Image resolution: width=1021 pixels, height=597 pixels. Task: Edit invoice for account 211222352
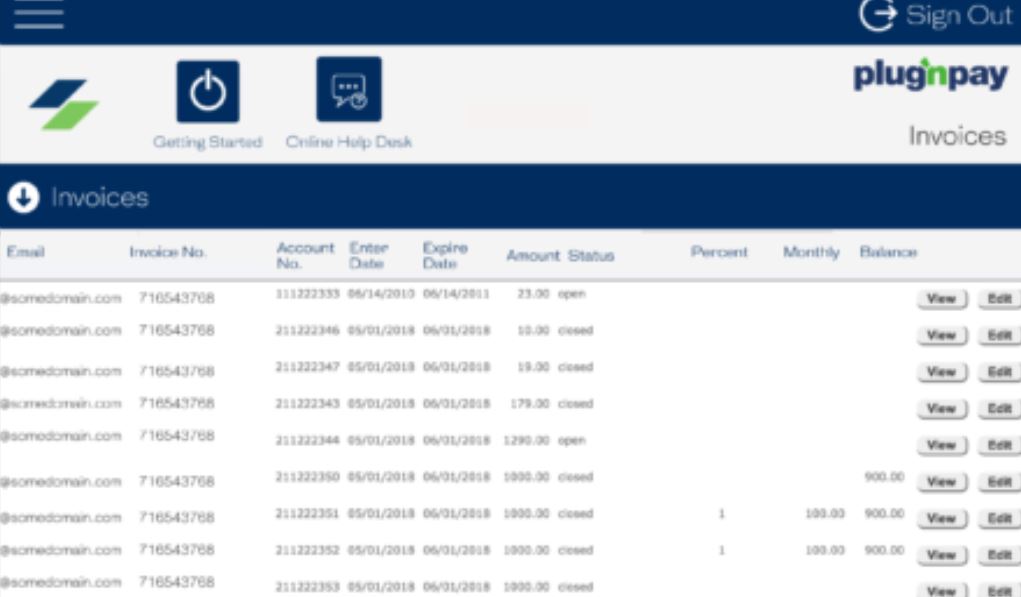click(1000, 555)
